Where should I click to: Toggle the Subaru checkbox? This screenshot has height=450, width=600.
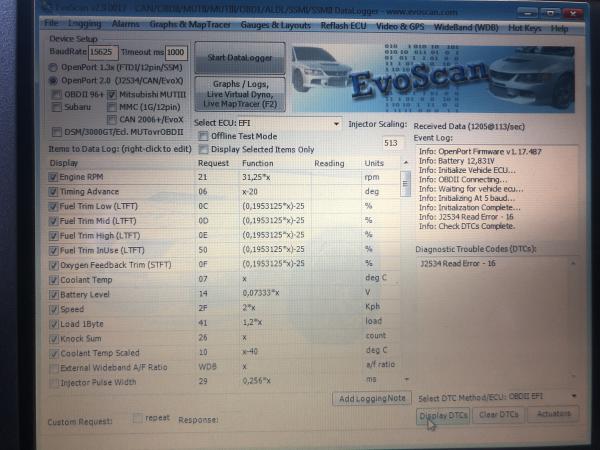57,107
